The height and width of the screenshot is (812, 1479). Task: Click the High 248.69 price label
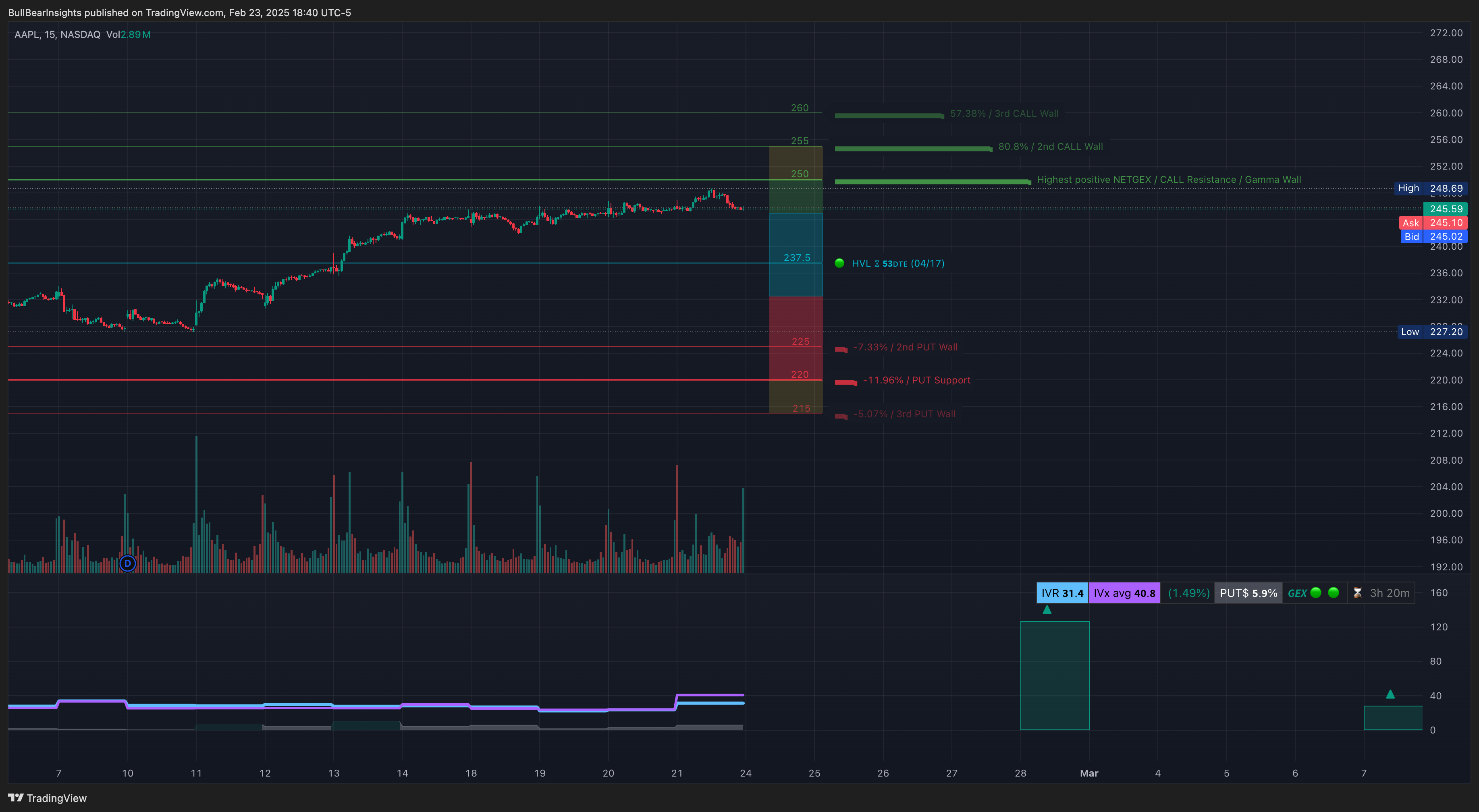1430,188
